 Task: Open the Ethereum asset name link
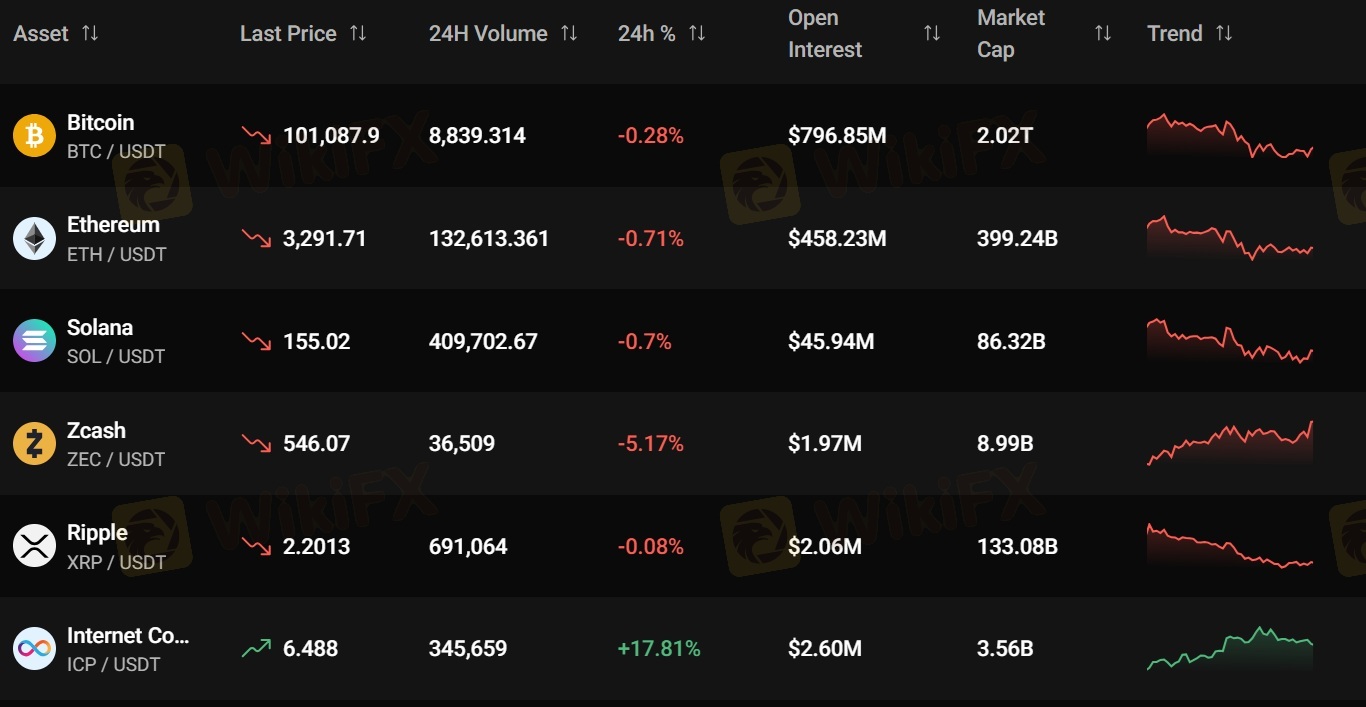click(113, 225)
